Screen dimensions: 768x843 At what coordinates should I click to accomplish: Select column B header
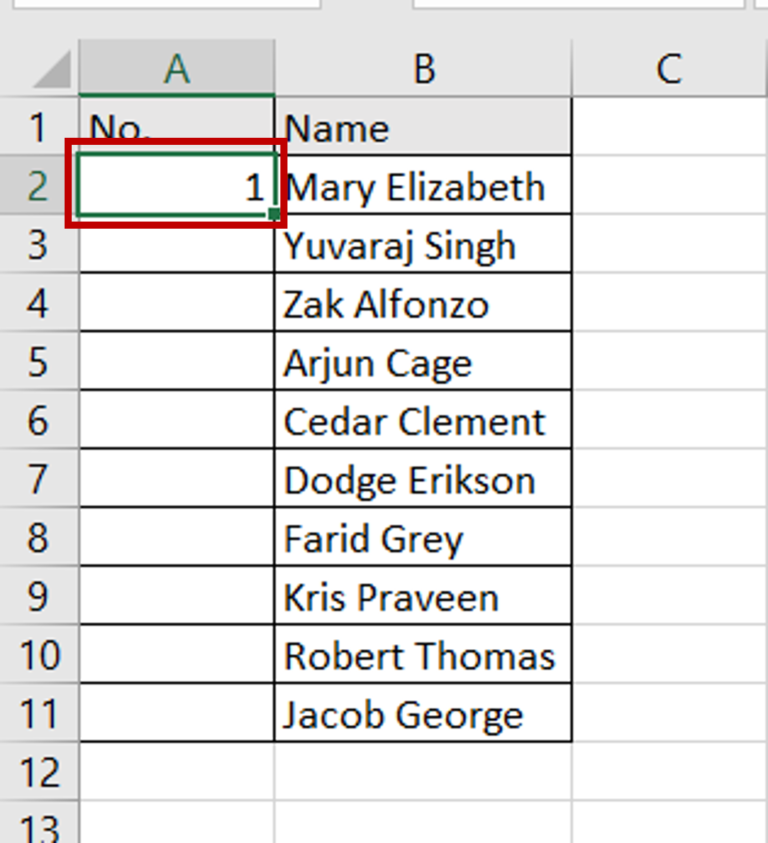coord(424,70)
